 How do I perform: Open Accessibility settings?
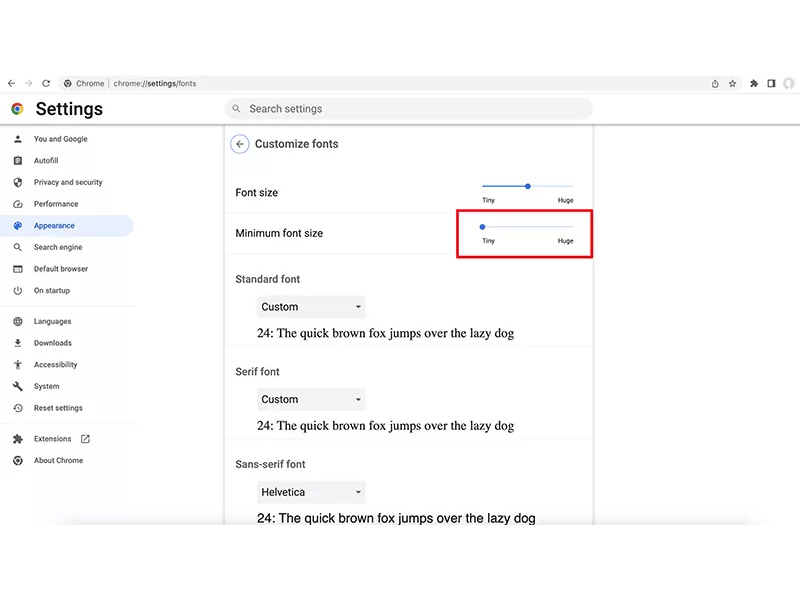(x=56, y=364)
